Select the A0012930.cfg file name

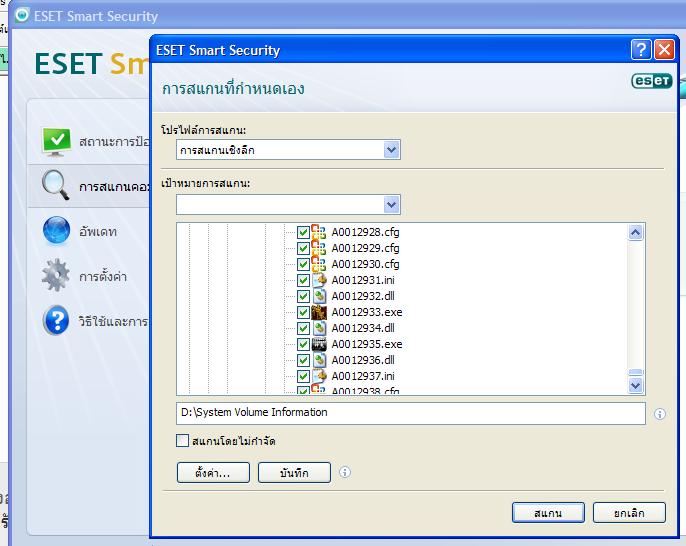coord(365,264)
